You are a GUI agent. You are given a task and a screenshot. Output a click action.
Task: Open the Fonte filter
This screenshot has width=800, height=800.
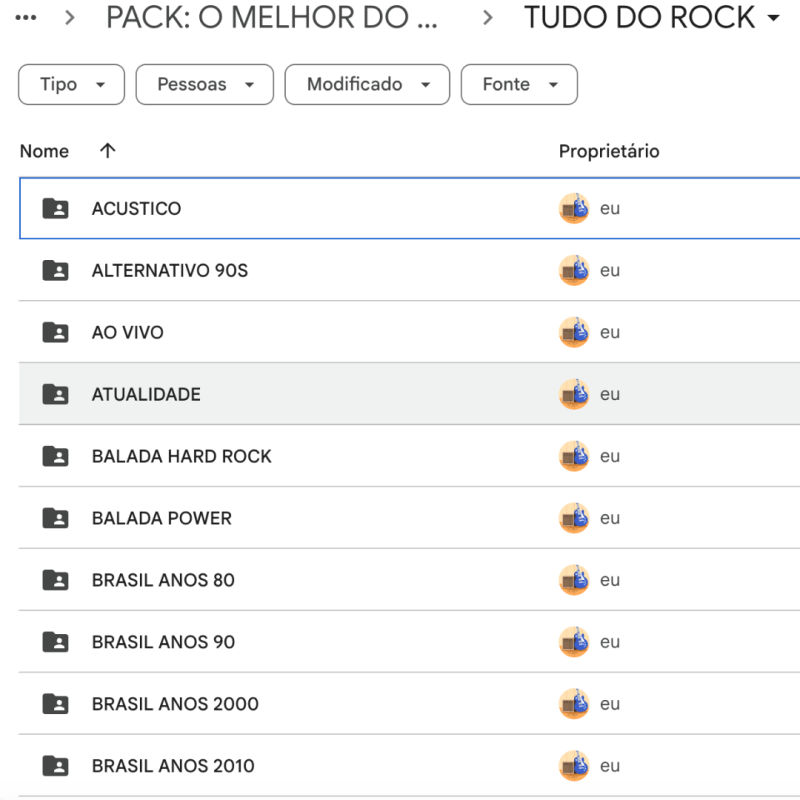(519, 84)
